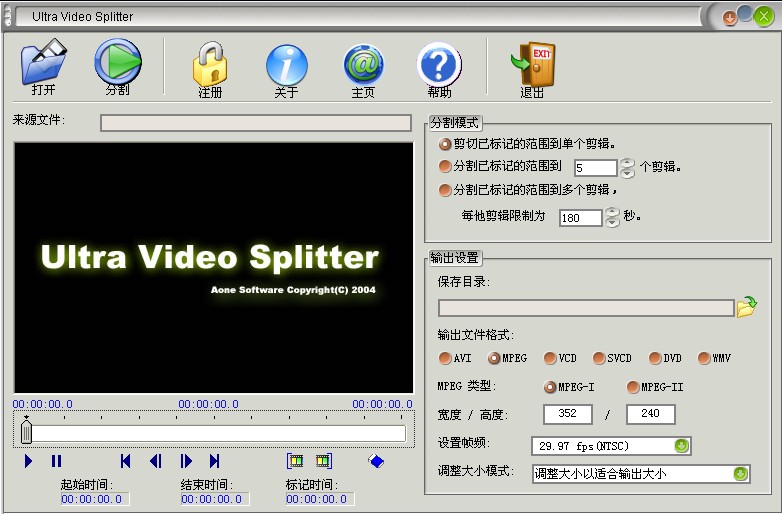
Task: Jump to the end of video
Action: pyautogui.click(x=214, y=461)
